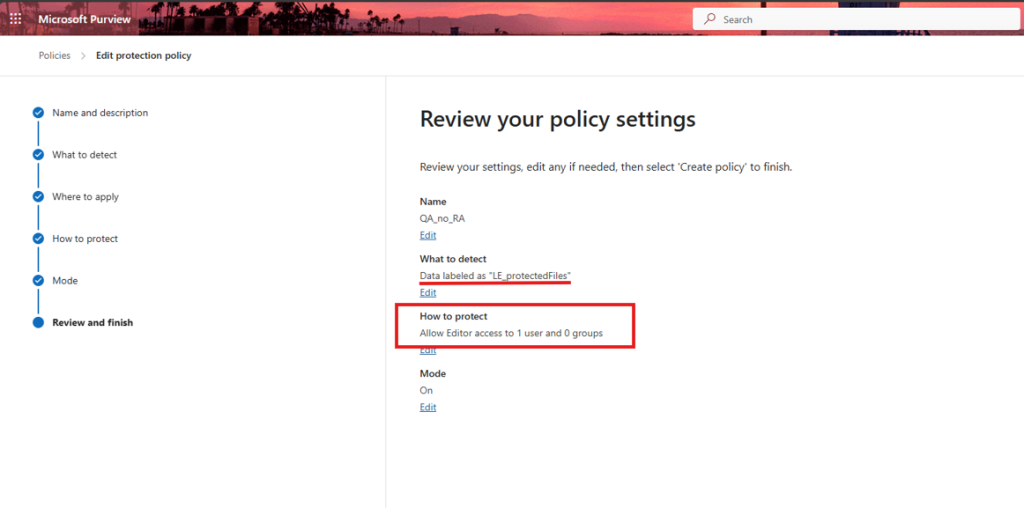Go back to the Policies breadcrumb

click(54, 56)
